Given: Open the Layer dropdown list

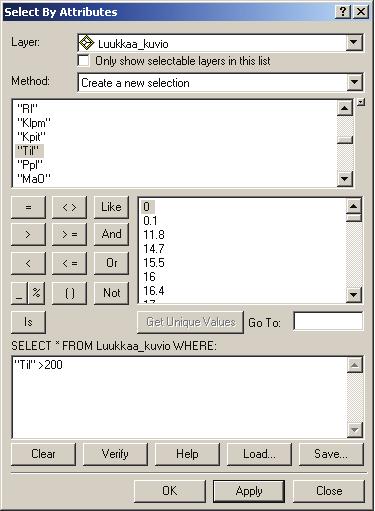Looking at the screenshot, I should coord(354,42).
